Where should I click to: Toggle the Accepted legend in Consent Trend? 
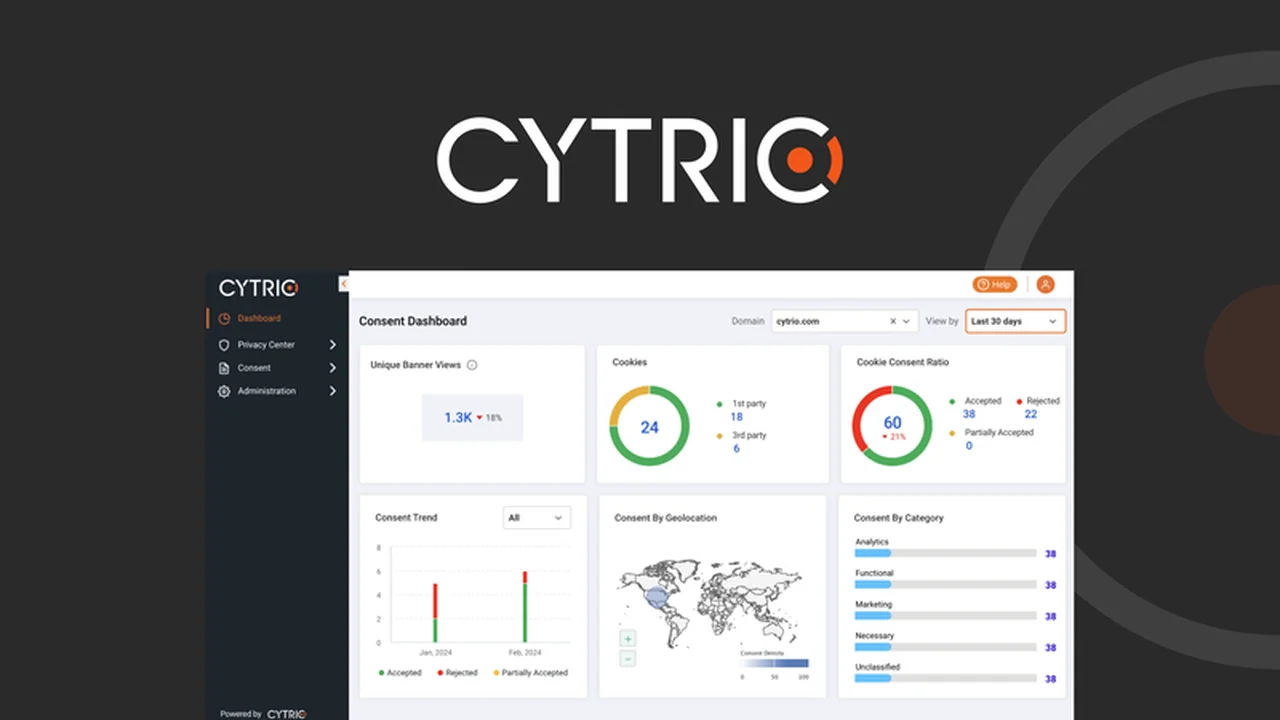tap(400, 672)
